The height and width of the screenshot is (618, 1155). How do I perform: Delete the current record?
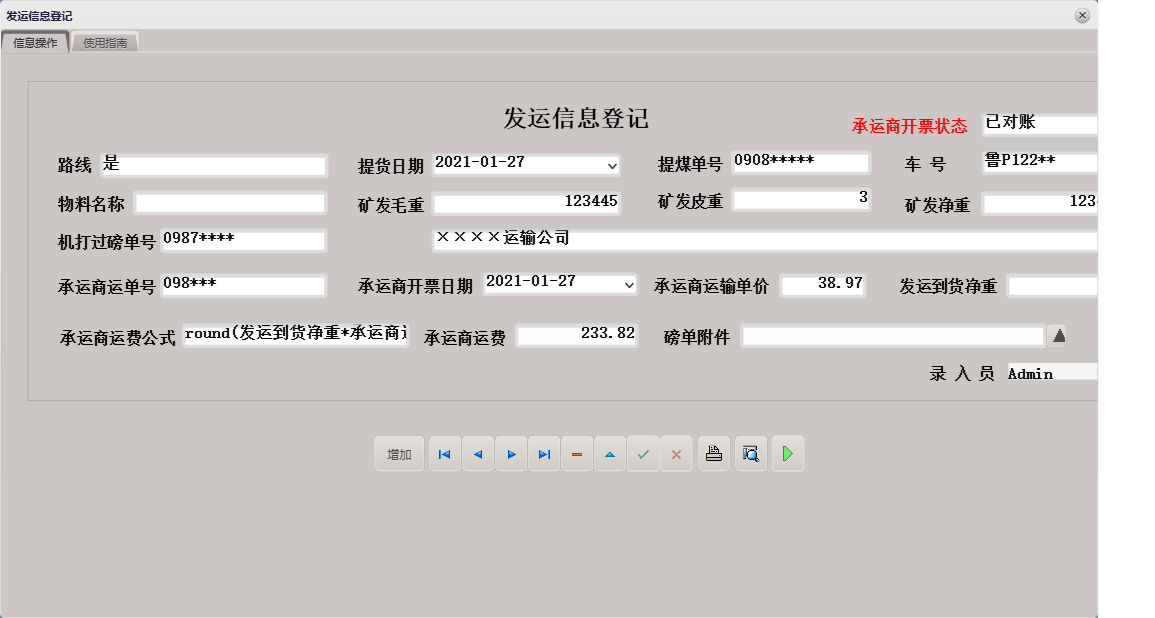[577, 453]
